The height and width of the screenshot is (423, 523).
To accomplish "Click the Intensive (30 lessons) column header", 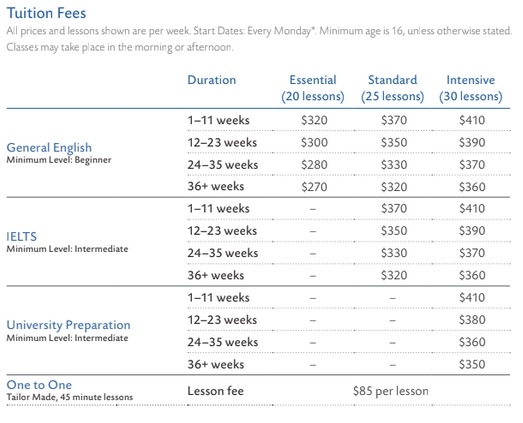I will (x=471, y=88).
